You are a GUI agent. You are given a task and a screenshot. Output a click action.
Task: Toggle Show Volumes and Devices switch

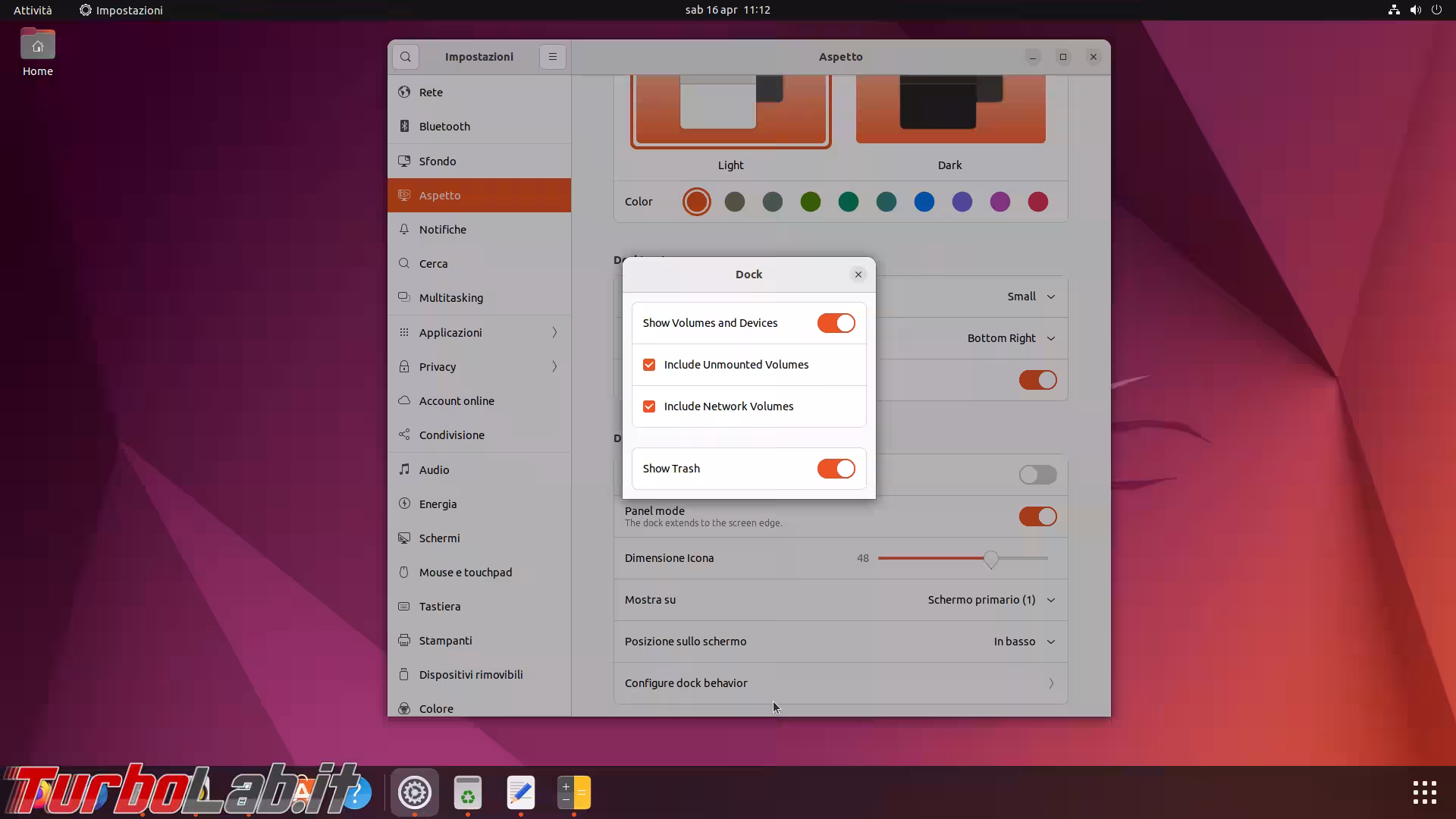pos(836,323)
